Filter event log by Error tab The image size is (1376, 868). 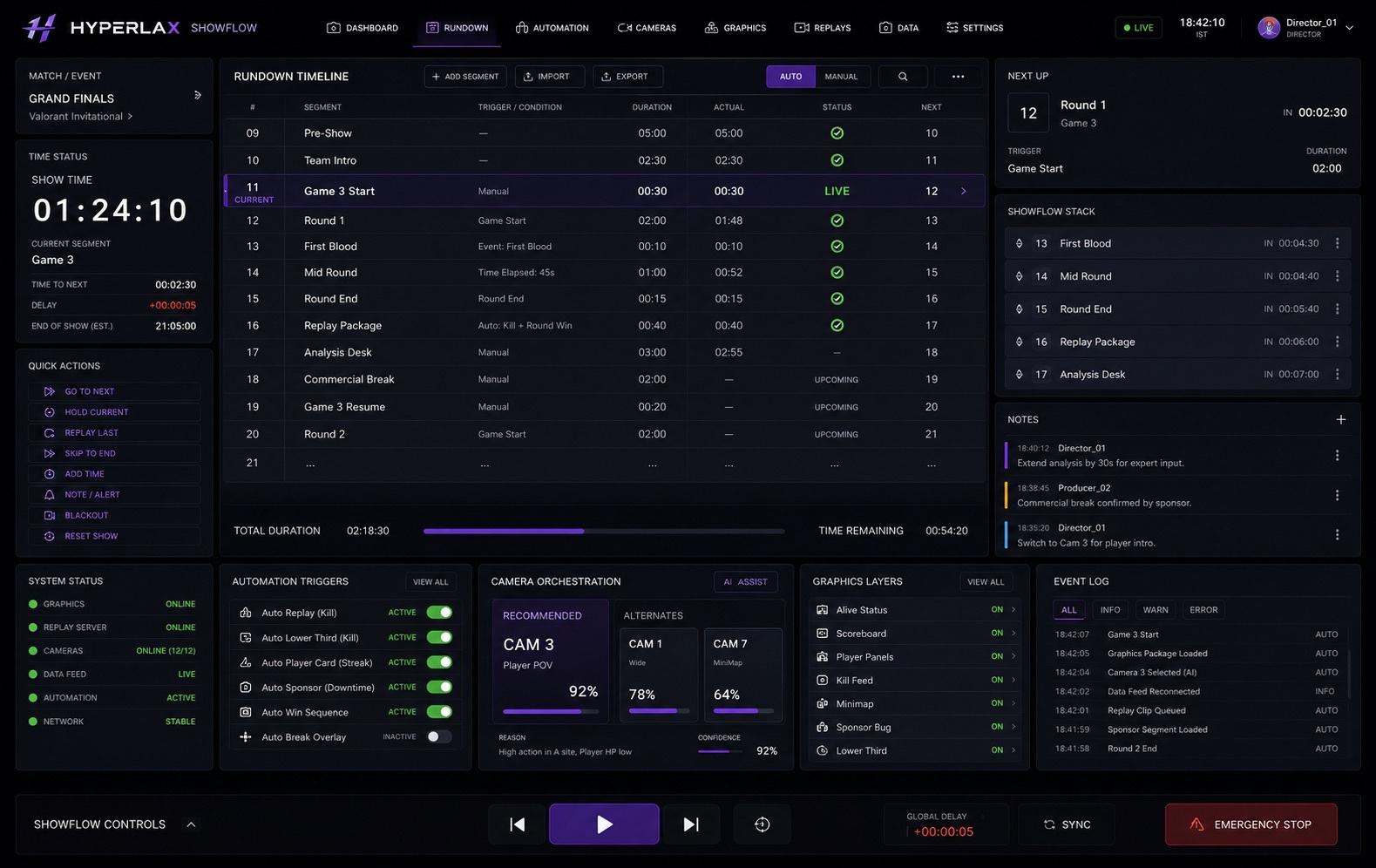click(x=1203, y=610)
